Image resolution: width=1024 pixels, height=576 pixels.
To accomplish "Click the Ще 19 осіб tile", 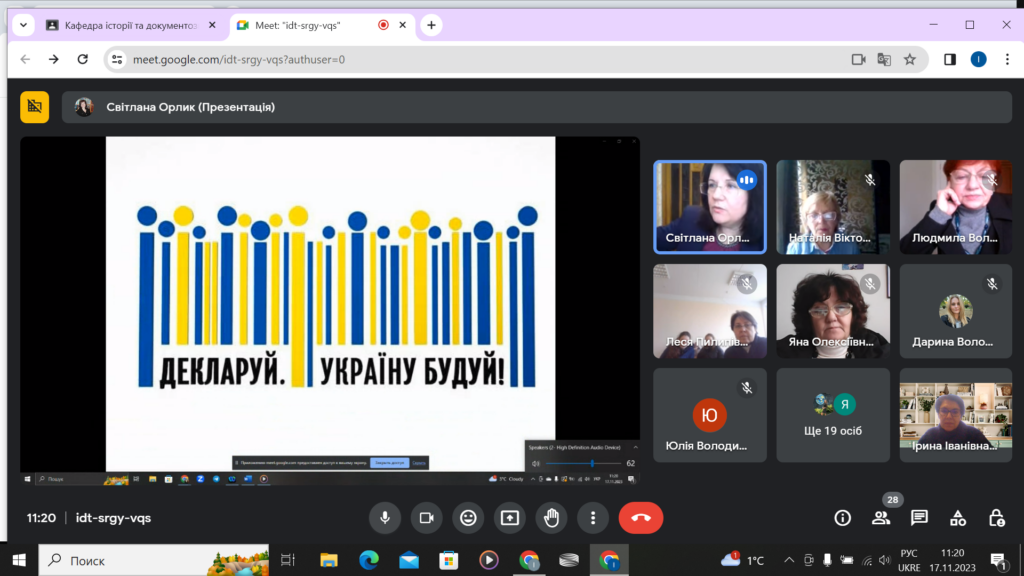I will click(x=833, y=413).
